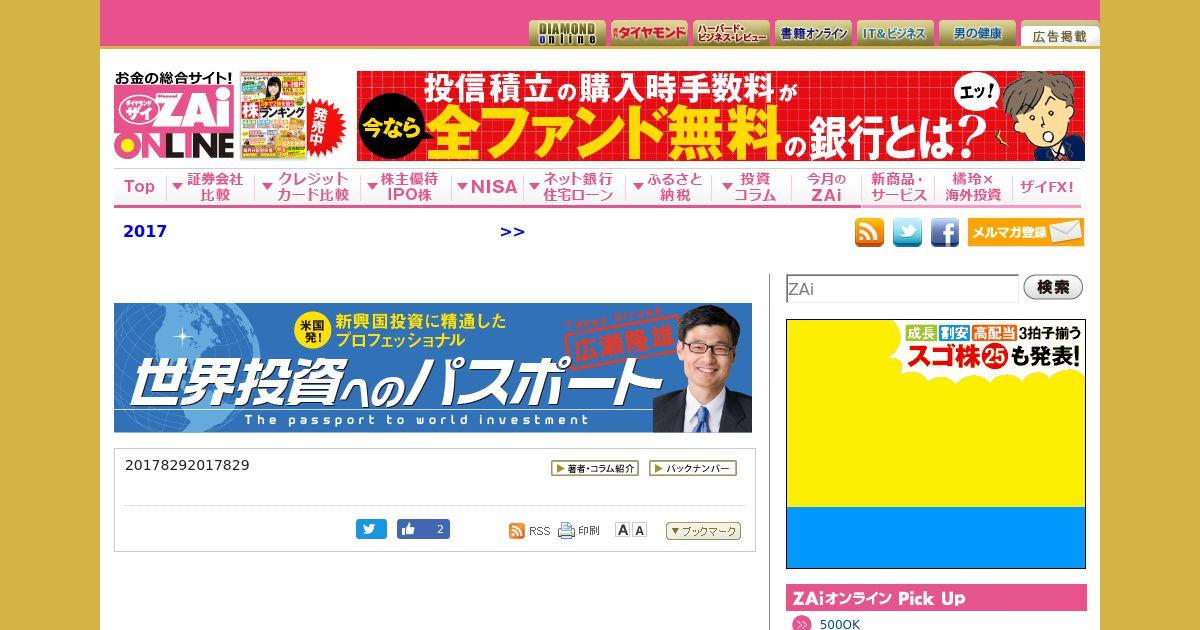1200x630 pixels.
Task: Click the 全ファンド無料 banner advertisement
Action: coord(721,116)
